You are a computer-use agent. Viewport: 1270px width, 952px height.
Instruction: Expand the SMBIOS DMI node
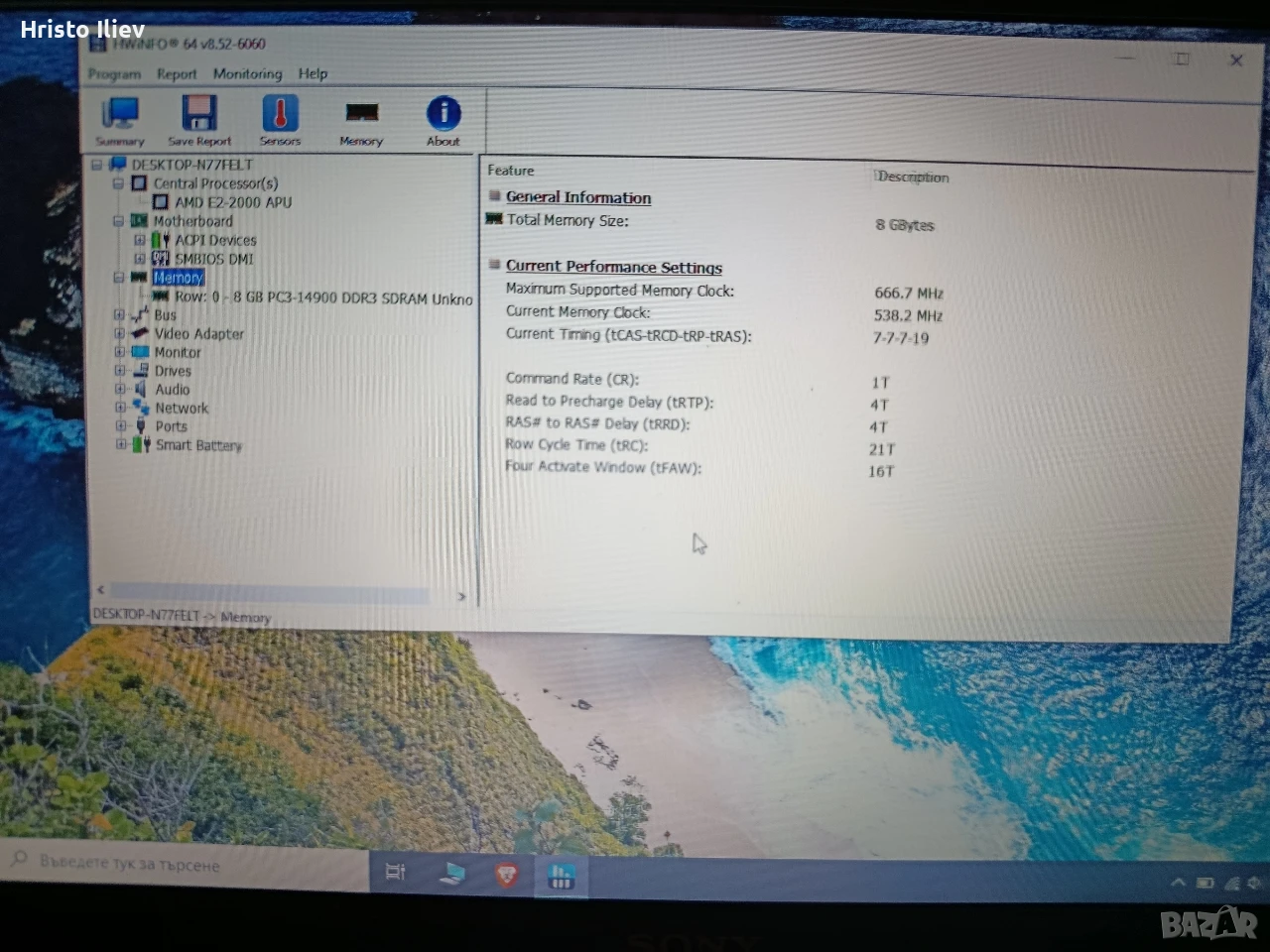click(140, 259)
